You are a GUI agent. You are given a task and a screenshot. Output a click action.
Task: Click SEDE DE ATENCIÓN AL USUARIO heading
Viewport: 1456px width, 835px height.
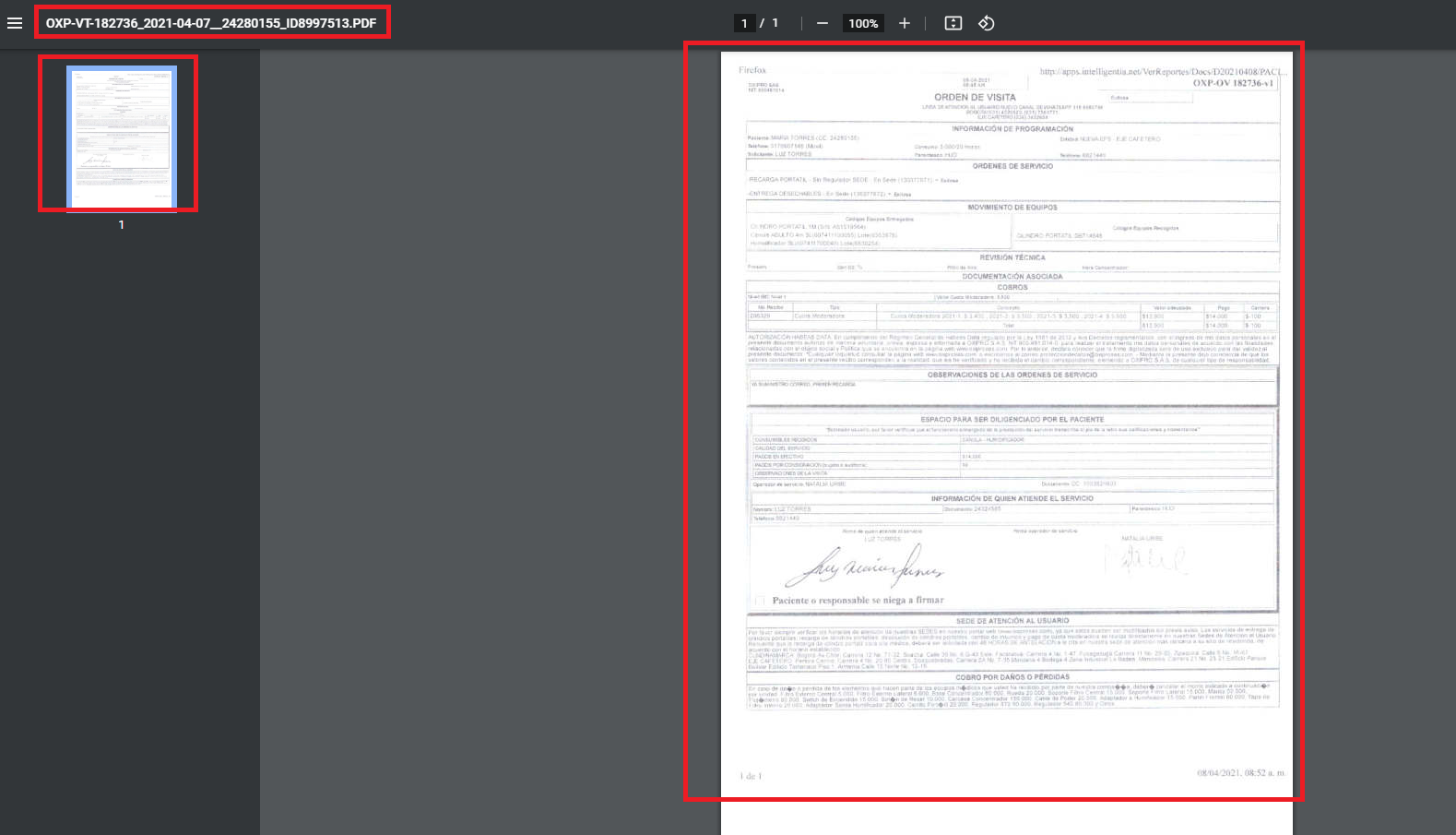(x=1012, y=621)
